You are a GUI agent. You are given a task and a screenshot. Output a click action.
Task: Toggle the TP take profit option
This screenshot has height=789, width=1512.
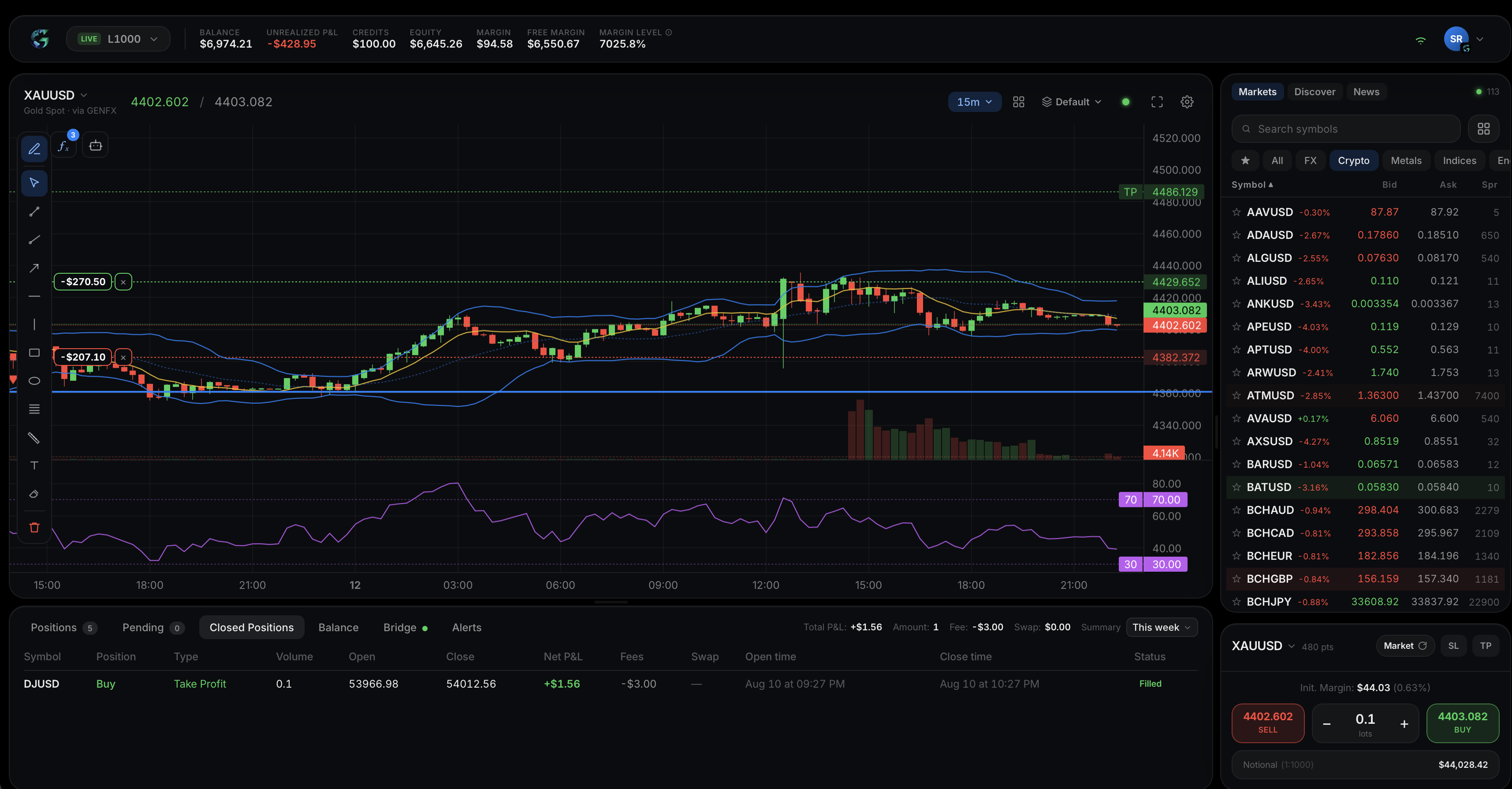tap(1485, 646)
